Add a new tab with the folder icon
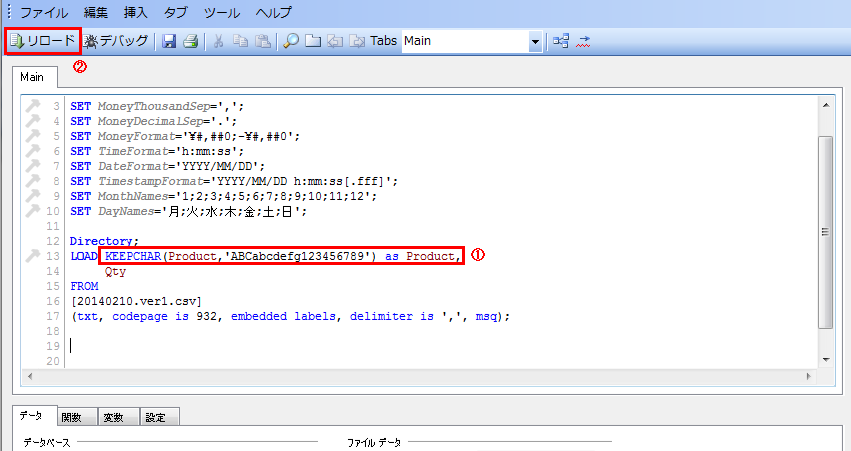The image size is (851, 451). pos(313,41)
